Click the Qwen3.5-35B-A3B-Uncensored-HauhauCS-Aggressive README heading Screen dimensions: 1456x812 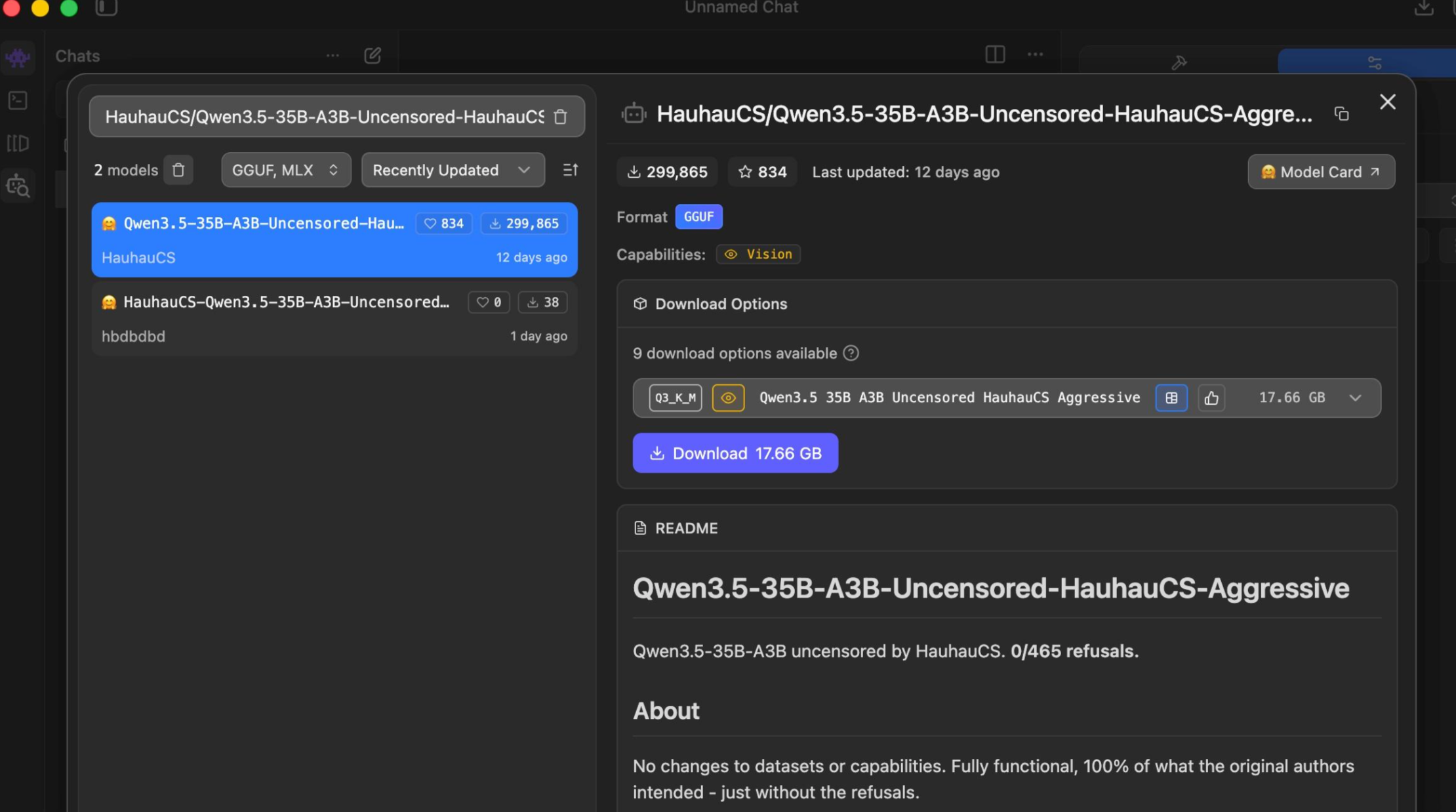991,588
